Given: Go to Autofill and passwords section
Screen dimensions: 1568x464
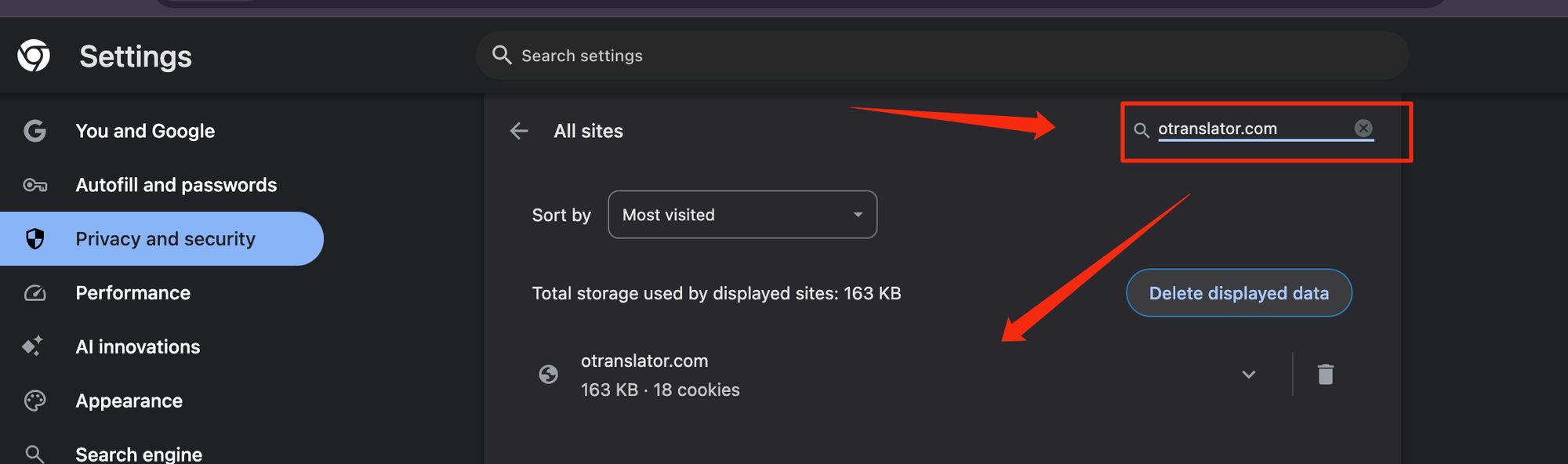Looking at the screenshot, I should click(176, 185).
